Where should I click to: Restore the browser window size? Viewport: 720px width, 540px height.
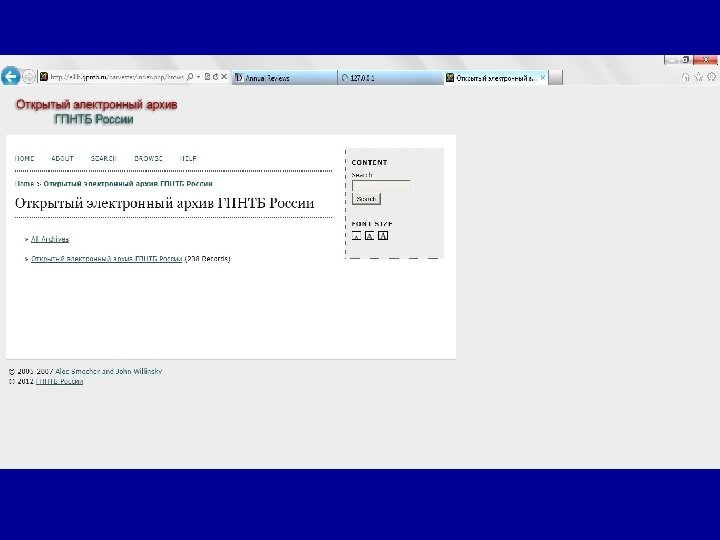click(686, 60)
